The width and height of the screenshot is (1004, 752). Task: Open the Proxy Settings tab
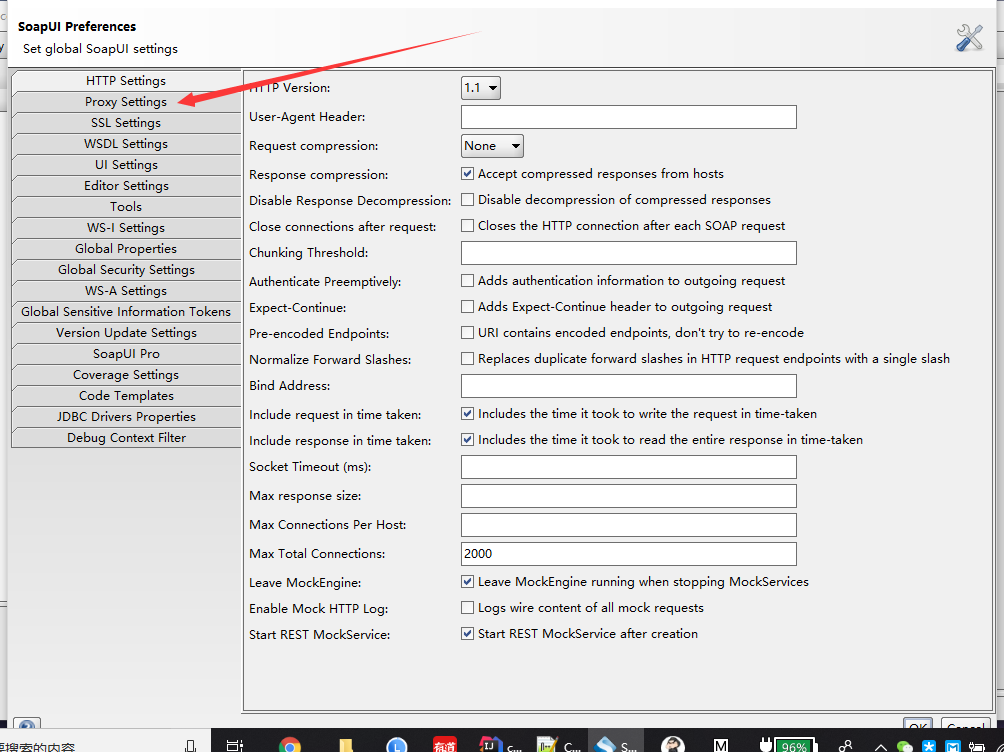(x=126, y=102)
